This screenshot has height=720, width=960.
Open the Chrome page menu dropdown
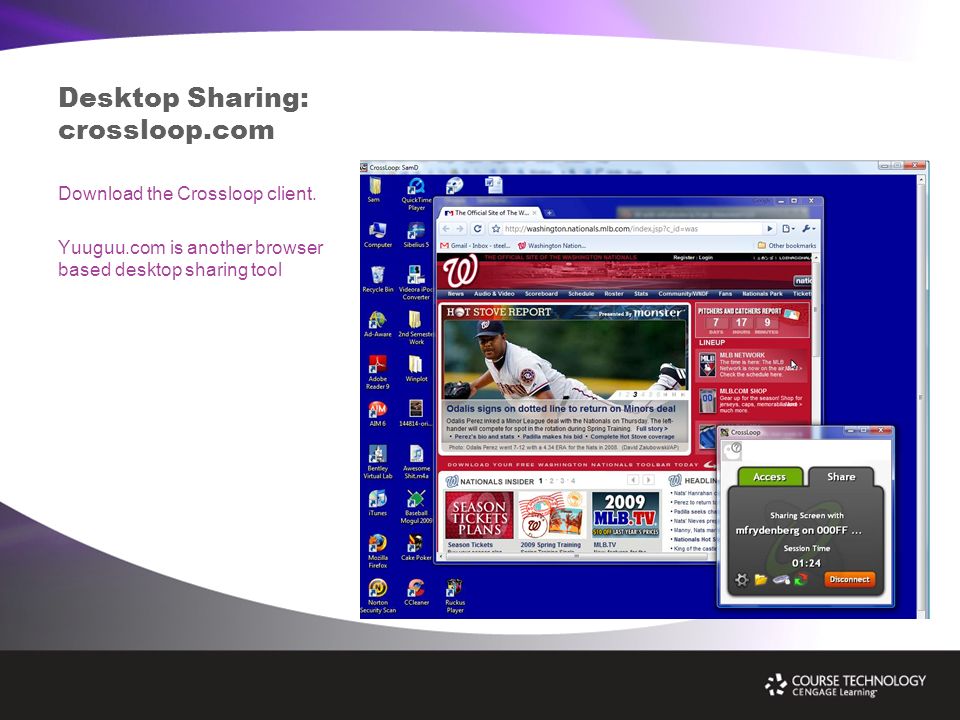789,228
